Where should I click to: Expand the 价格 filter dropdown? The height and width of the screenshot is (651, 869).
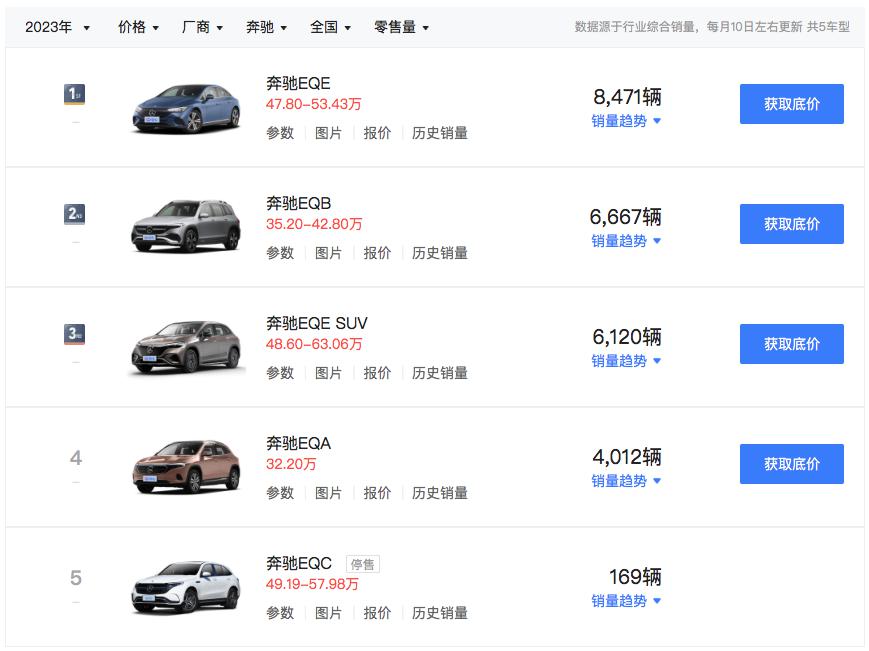coord(138,27)
